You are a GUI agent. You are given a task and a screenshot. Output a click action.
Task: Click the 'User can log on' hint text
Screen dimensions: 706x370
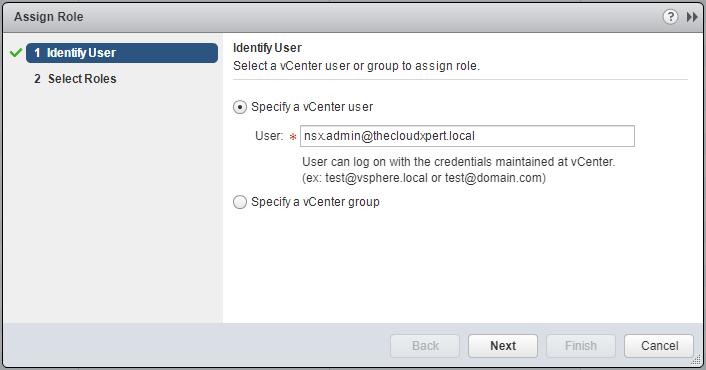tap(458, 162)
